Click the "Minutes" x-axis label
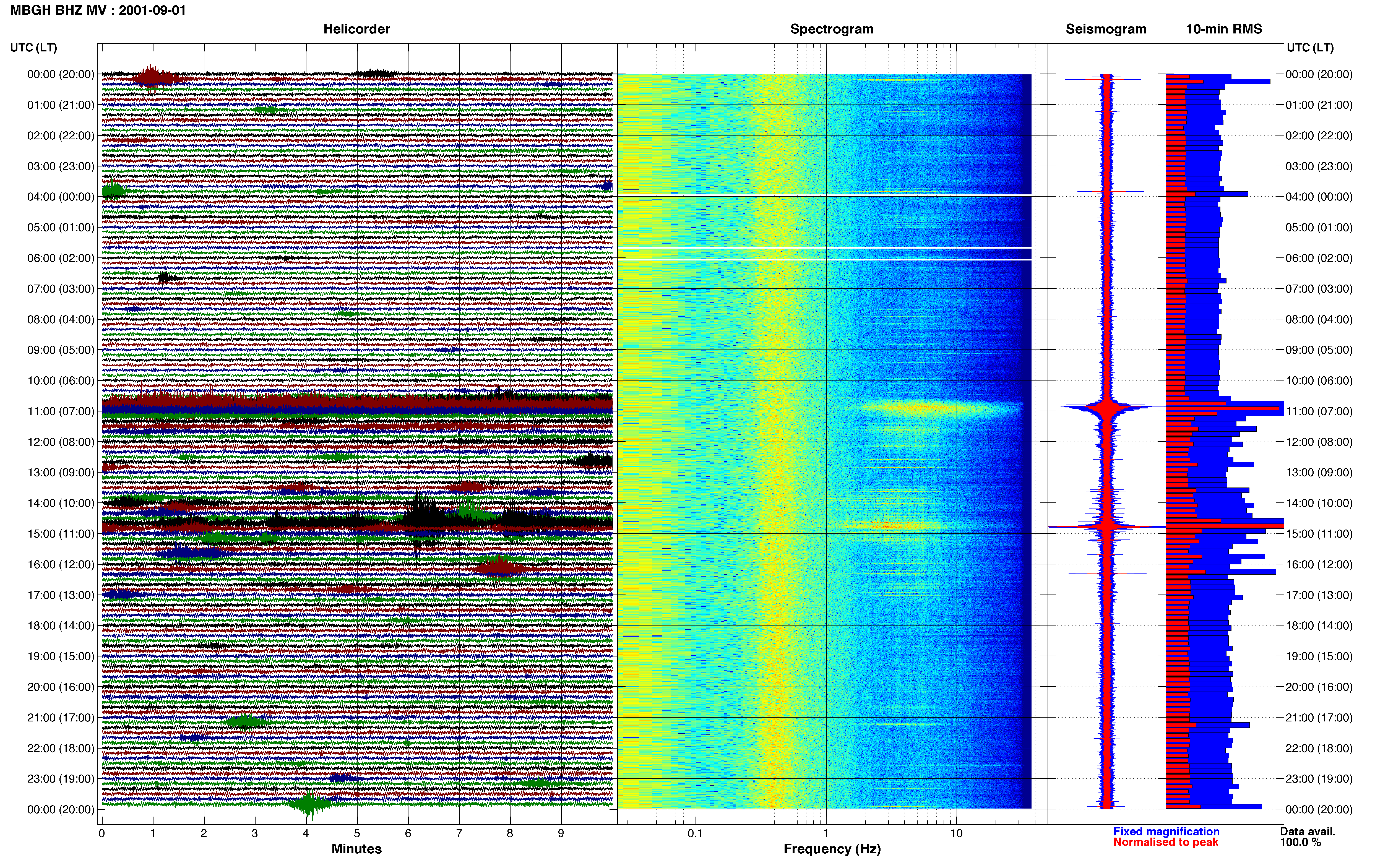The width and height of the screenshot is (1388, 868). coord(356,849)
